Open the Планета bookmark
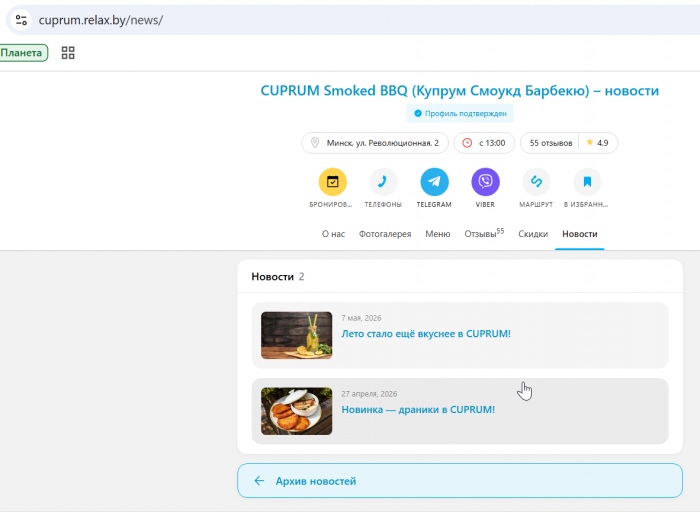 22,53
